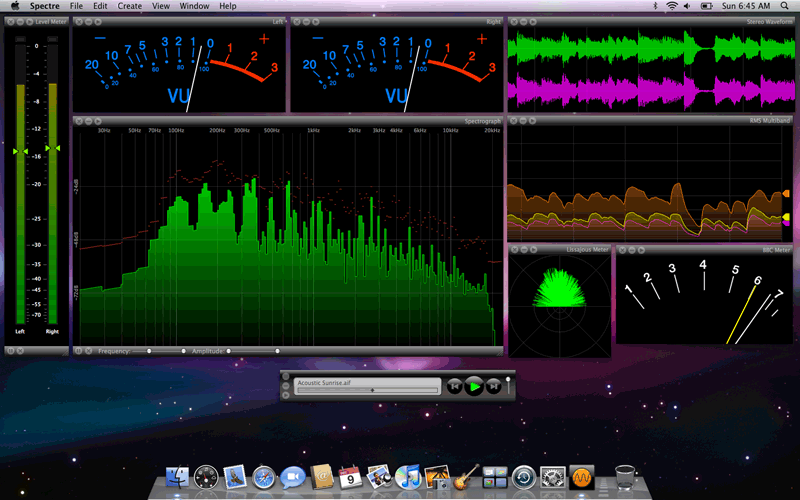Open iChat from the Dock
The image size is (800, 500).
293,478
